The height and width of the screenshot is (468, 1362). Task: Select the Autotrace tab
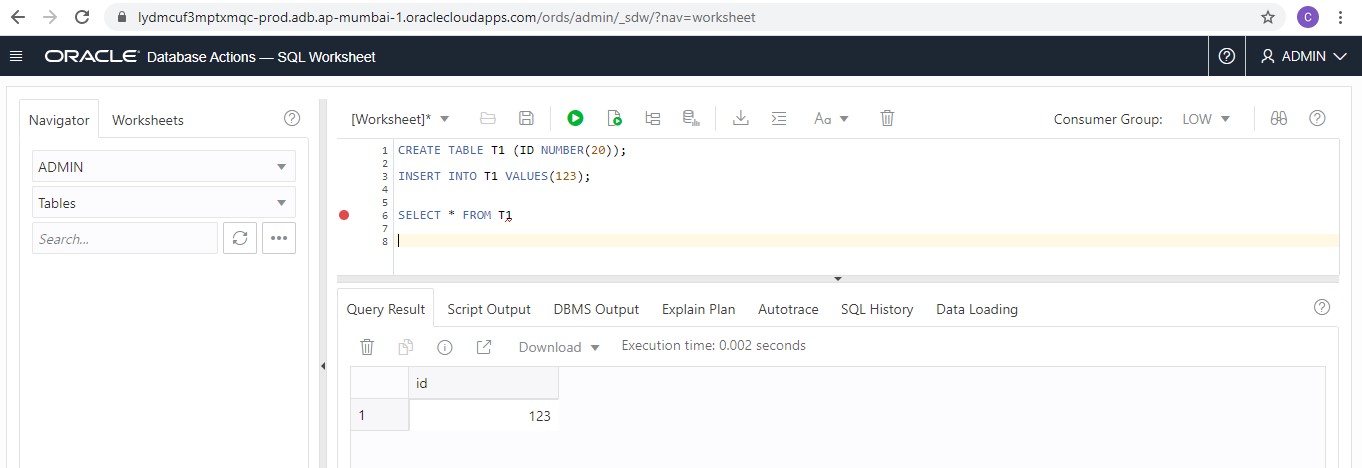[x=788, y=309]
